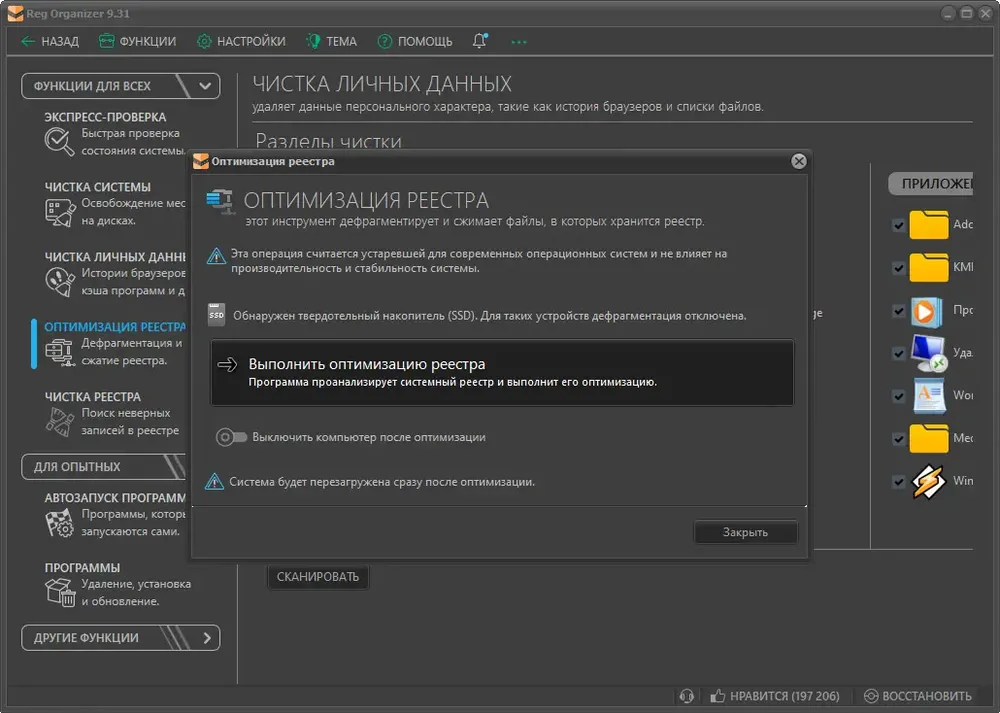The image size is (1000, 713).
Task: Click the notification bell icon
Action: coord(480,41)
